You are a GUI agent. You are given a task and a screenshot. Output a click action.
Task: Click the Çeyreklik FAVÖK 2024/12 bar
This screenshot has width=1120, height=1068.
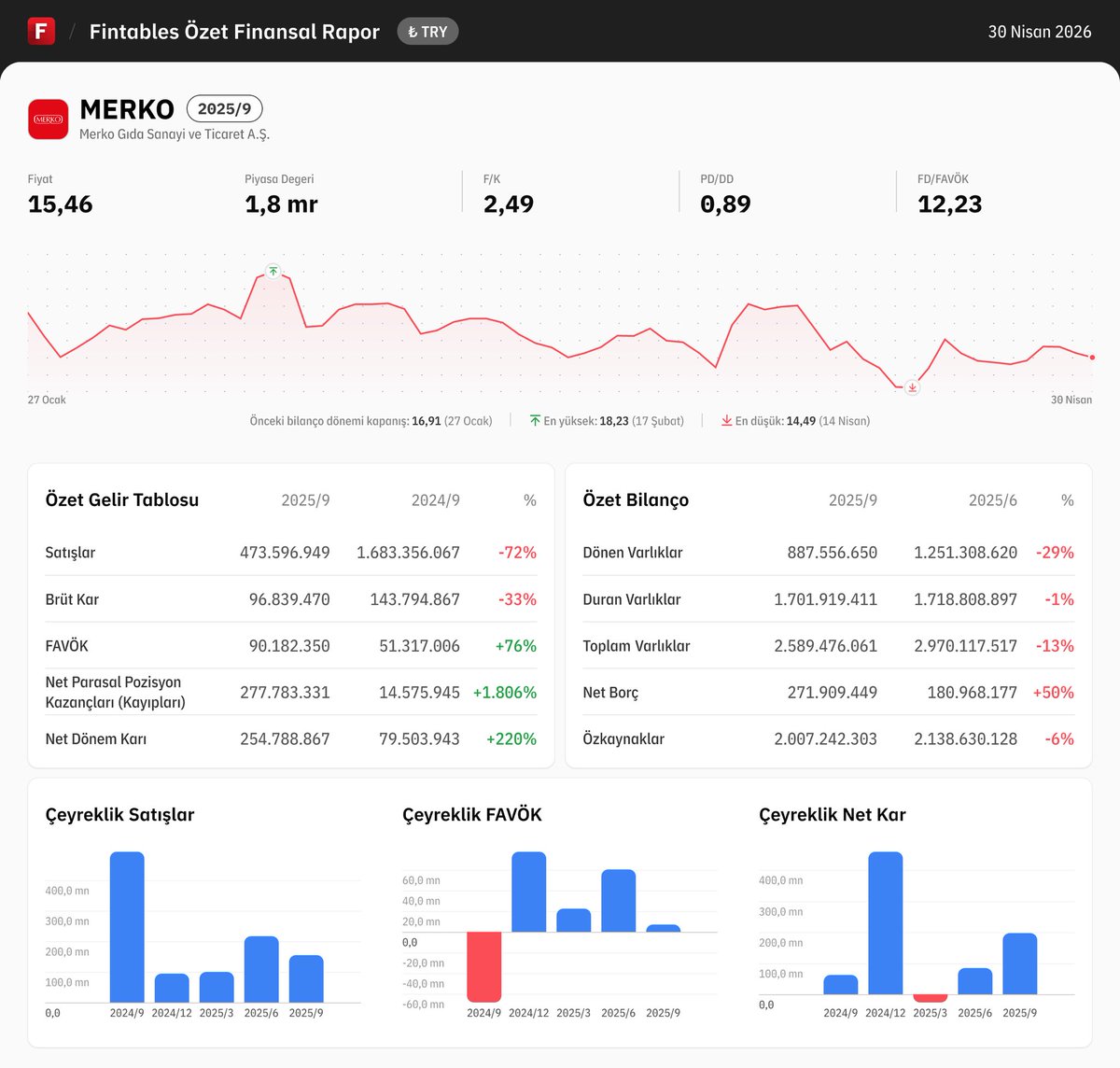coord(528,892)
